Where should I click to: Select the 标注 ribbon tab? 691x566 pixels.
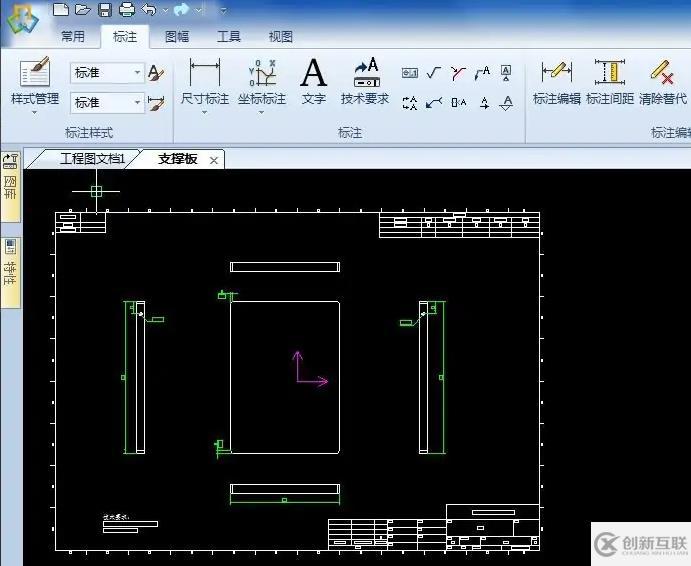[125, 36]
